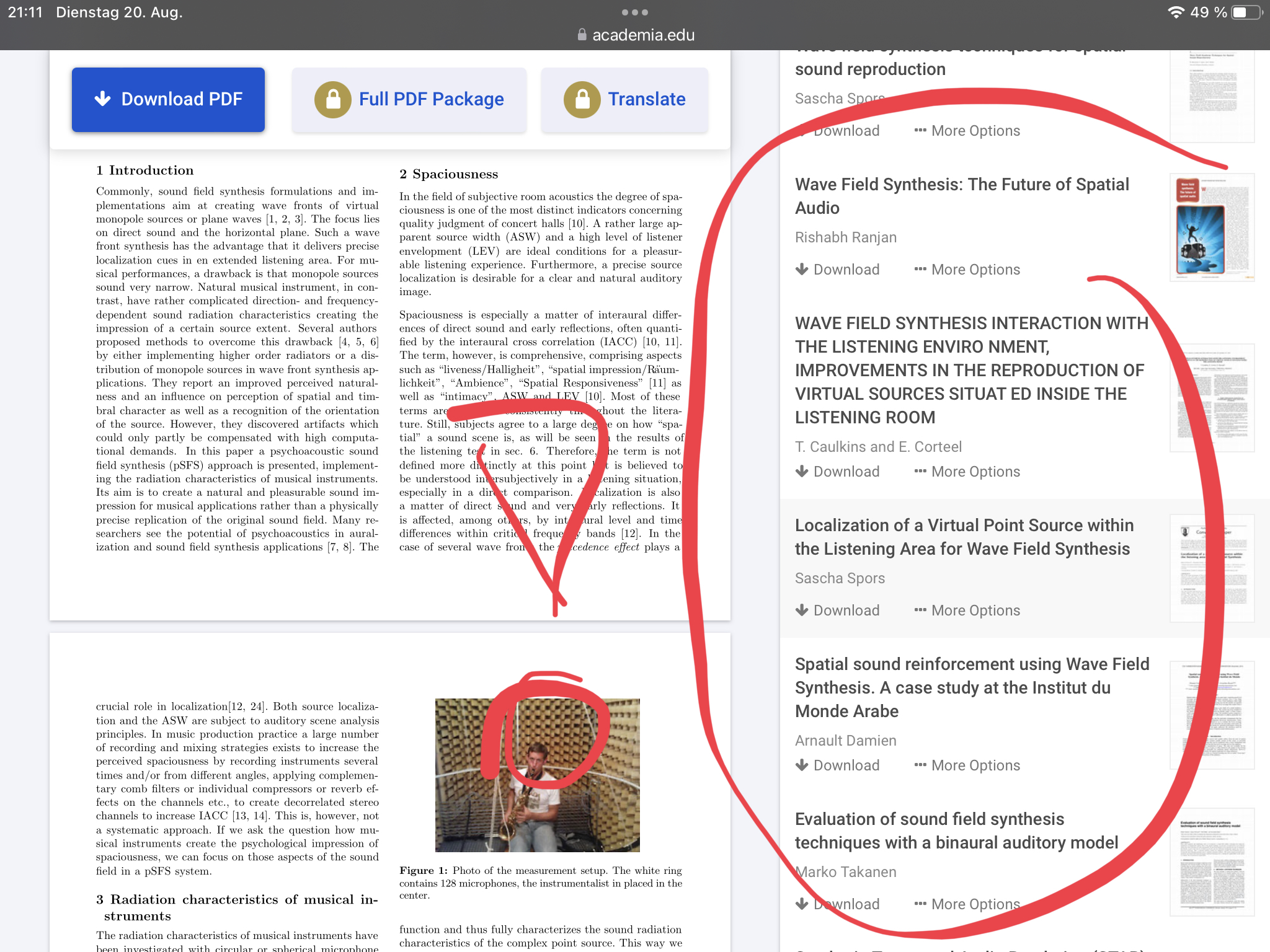Viewport: 1270px width, 952px height.
Task: Click authors T. Caulkins and E. Corteel
Action: coord(878,447)
